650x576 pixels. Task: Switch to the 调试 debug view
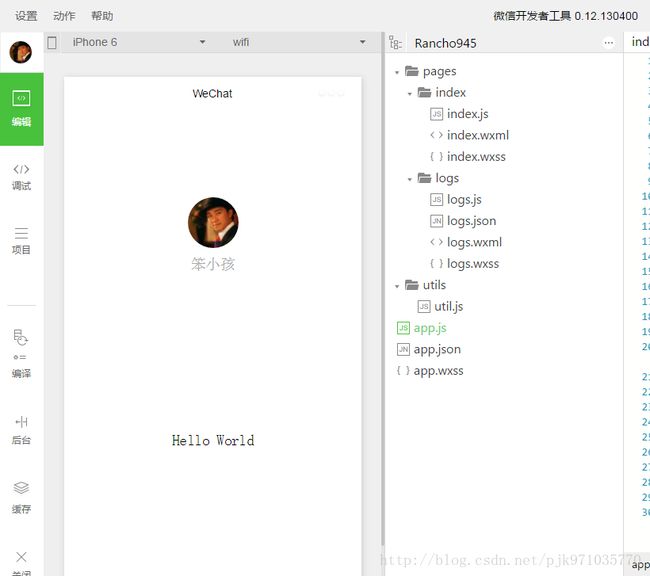click(21, 177)
